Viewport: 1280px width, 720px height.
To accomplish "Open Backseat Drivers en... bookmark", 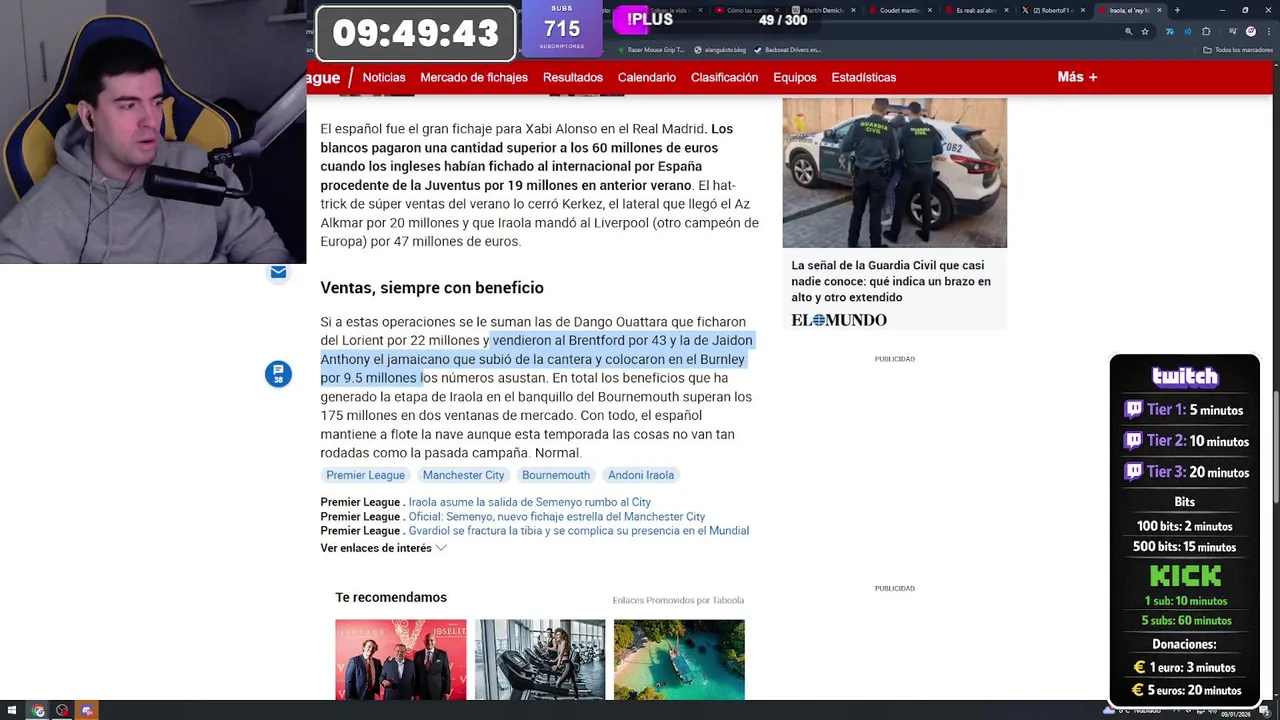I will pos(787,49).
